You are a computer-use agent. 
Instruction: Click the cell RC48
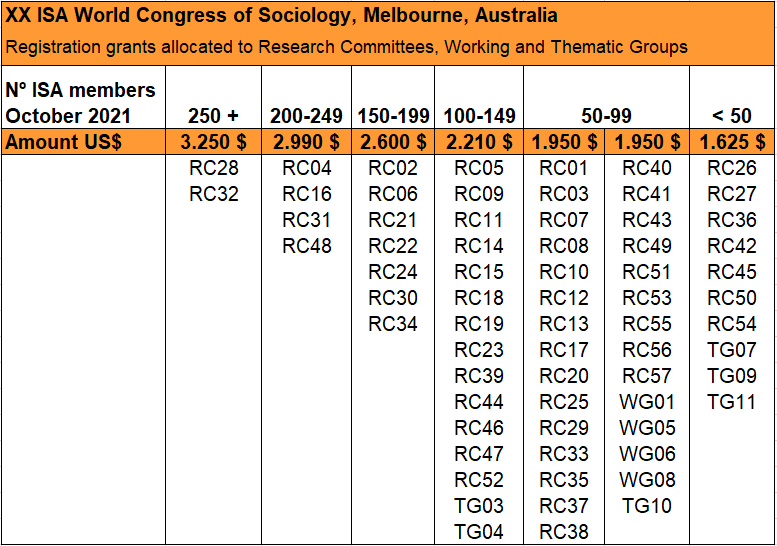tap(306, 246)
